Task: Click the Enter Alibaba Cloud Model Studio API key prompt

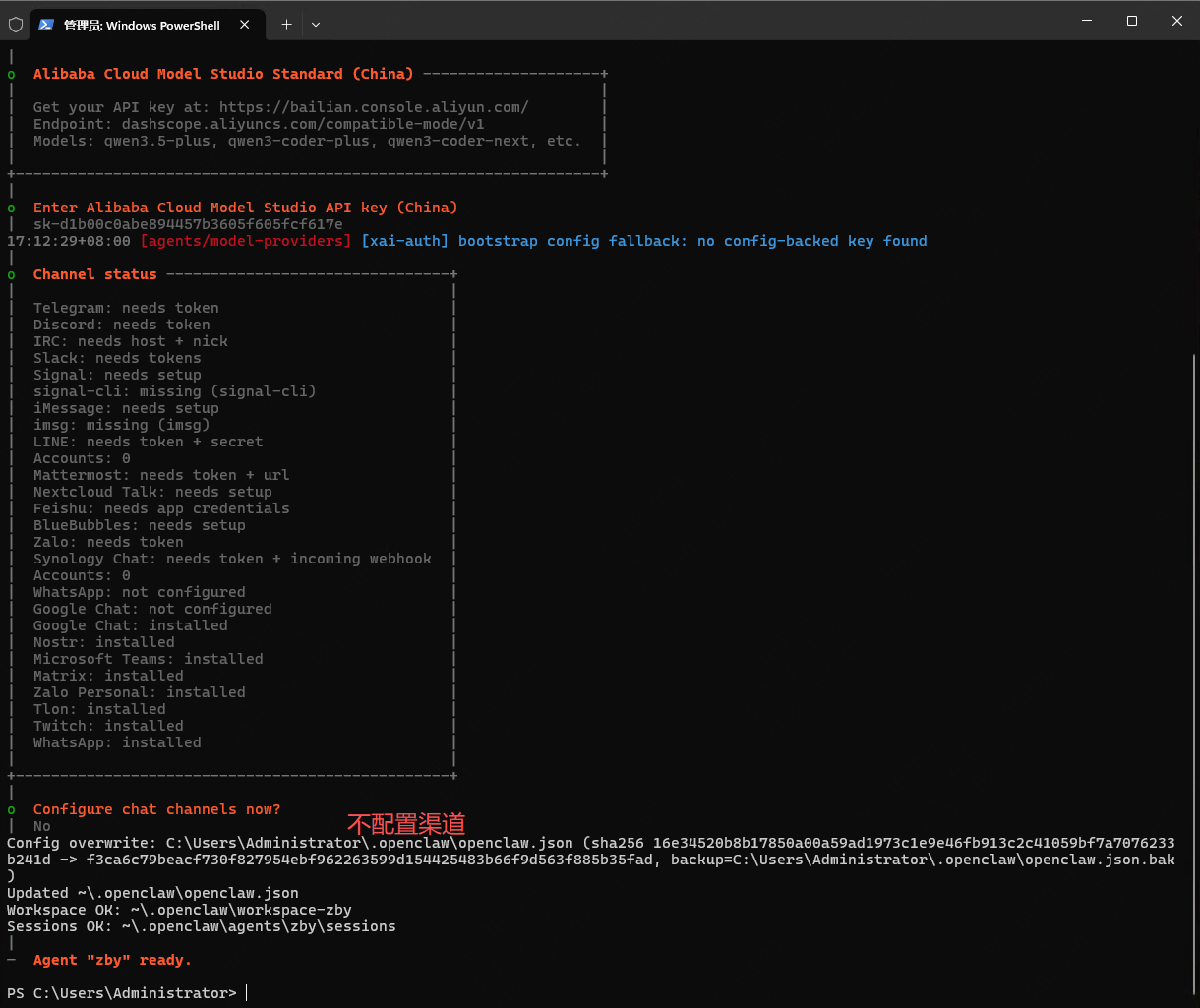Action: (246, 208)
